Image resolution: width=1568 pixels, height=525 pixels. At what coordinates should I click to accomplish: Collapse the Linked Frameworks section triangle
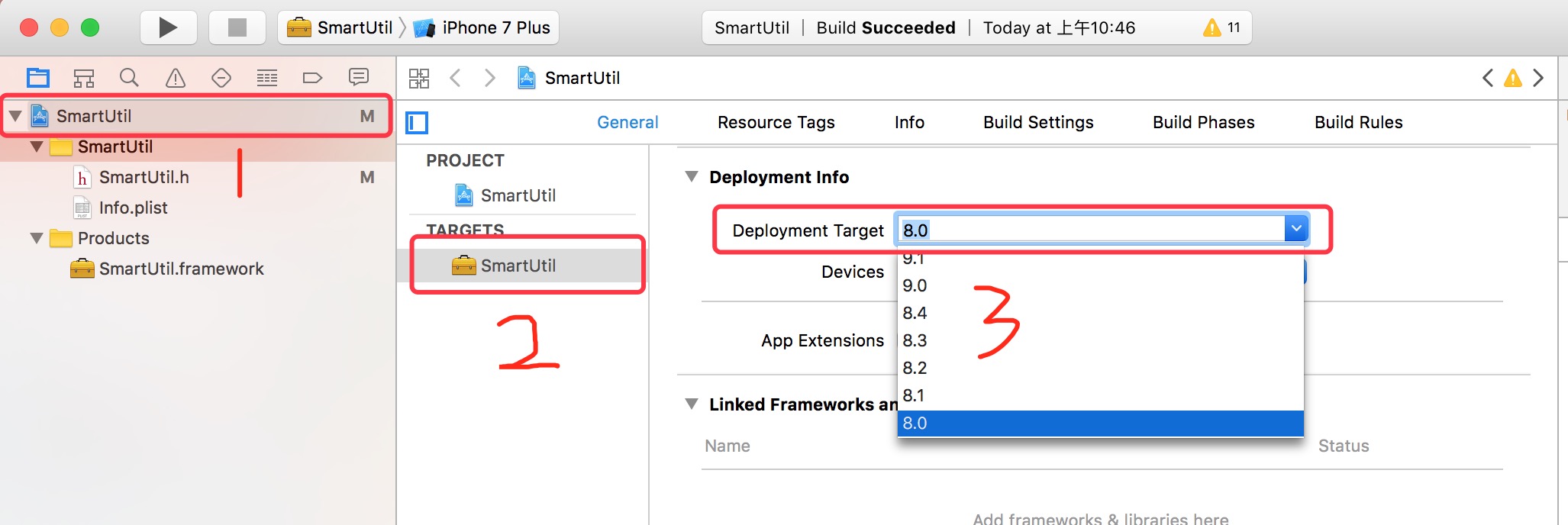coord(692,404)
